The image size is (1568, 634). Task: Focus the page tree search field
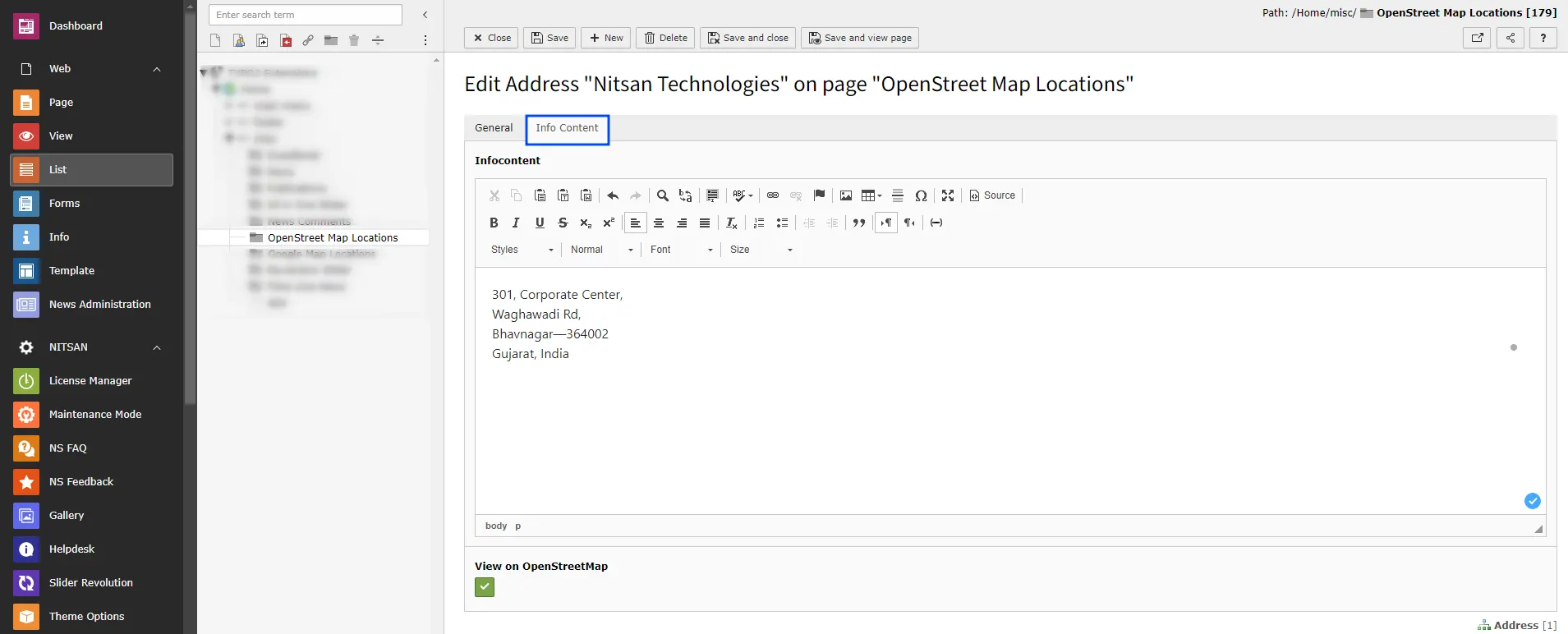[x=306, y=15]
